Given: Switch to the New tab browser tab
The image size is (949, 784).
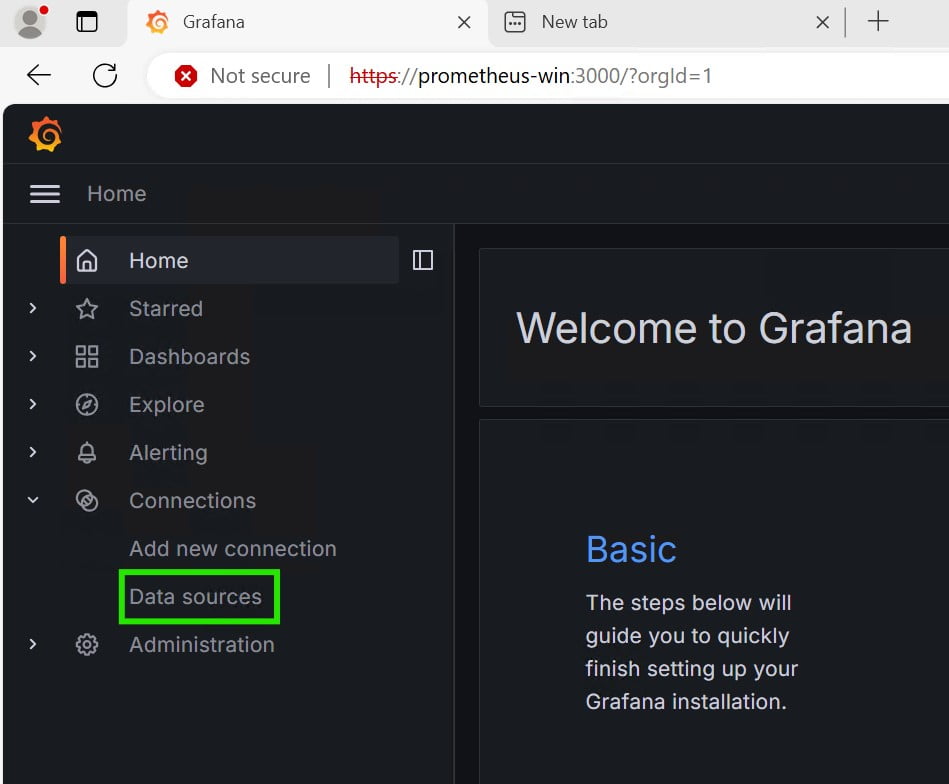Looking at the screenshot, I should tap(574, 22).
